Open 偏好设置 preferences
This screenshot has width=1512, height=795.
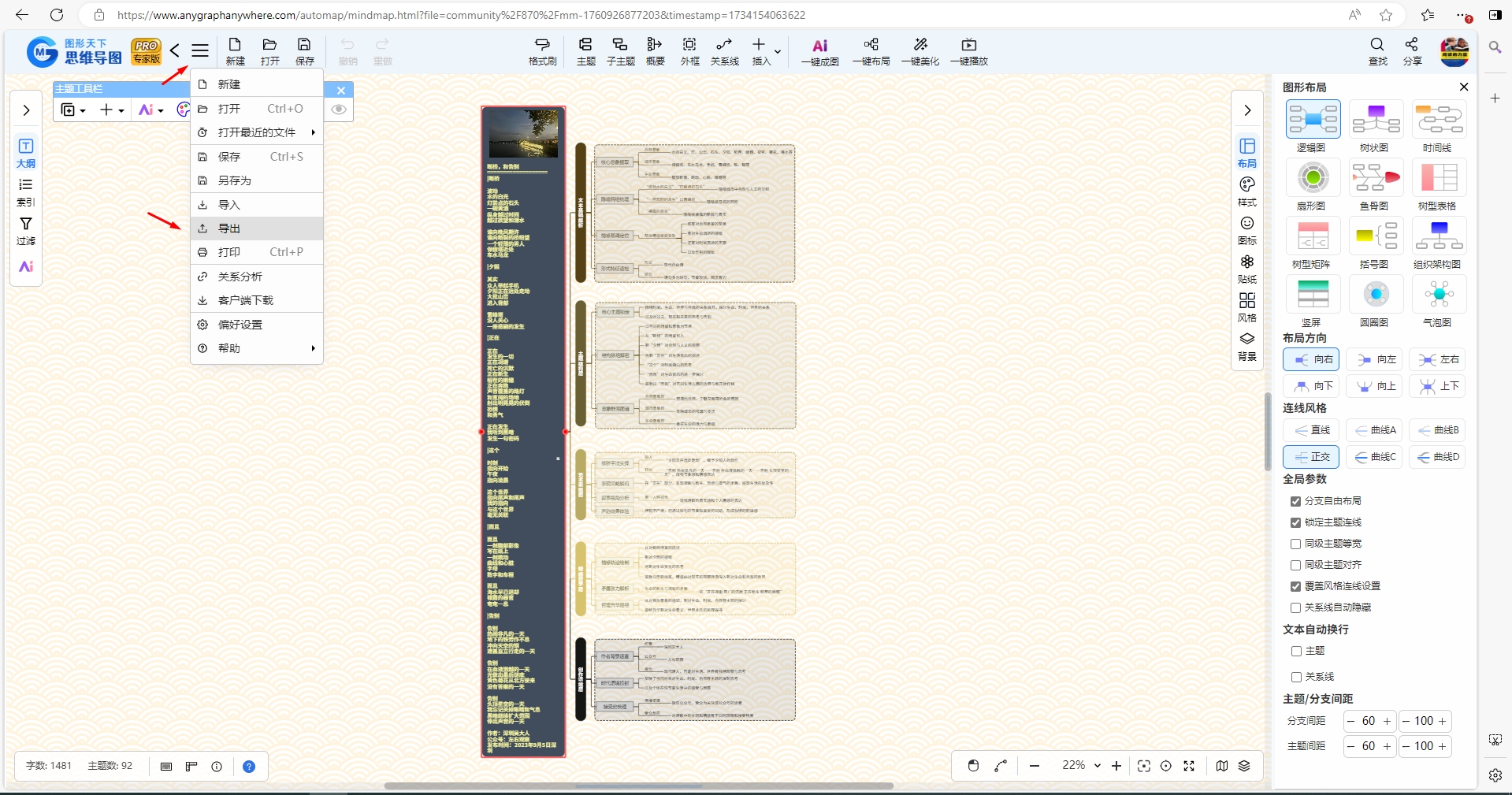coord(258,325)
